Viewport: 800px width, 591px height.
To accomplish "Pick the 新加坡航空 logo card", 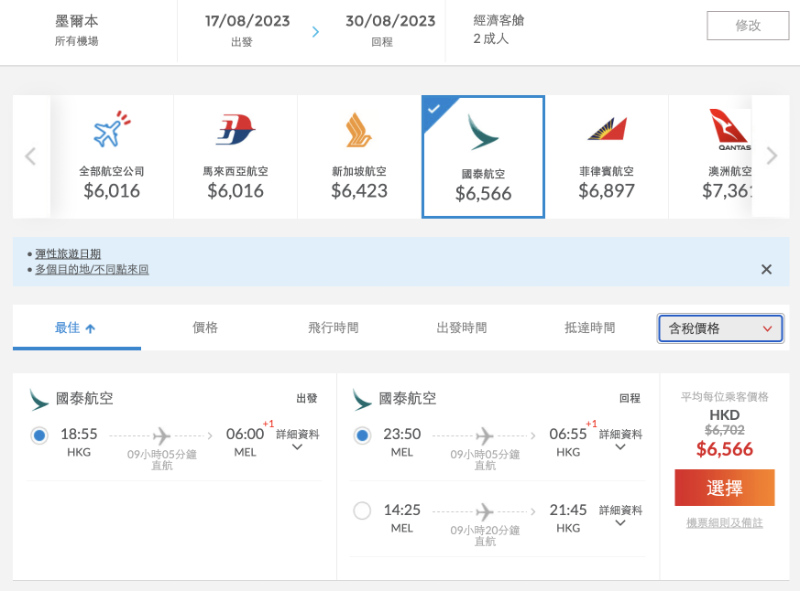I will click(x=359, y=157).
